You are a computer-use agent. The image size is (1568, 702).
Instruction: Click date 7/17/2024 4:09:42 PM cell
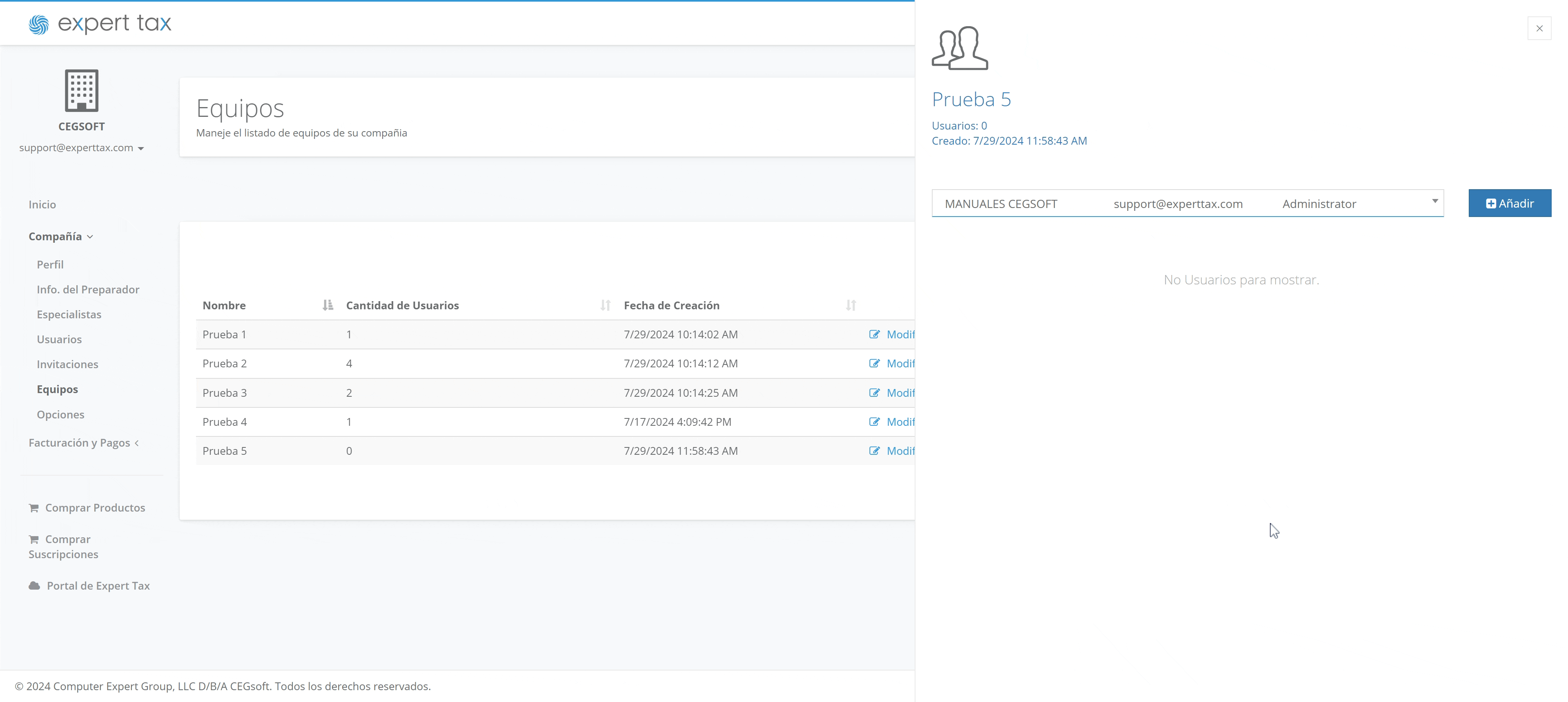[677, 422]
